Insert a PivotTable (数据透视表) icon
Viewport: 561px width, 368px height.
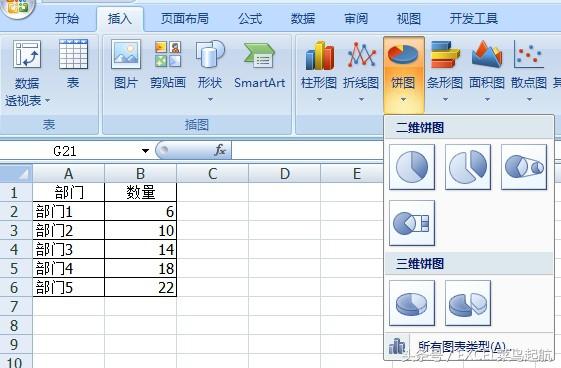pyautogui.click(x=27, y=54)
